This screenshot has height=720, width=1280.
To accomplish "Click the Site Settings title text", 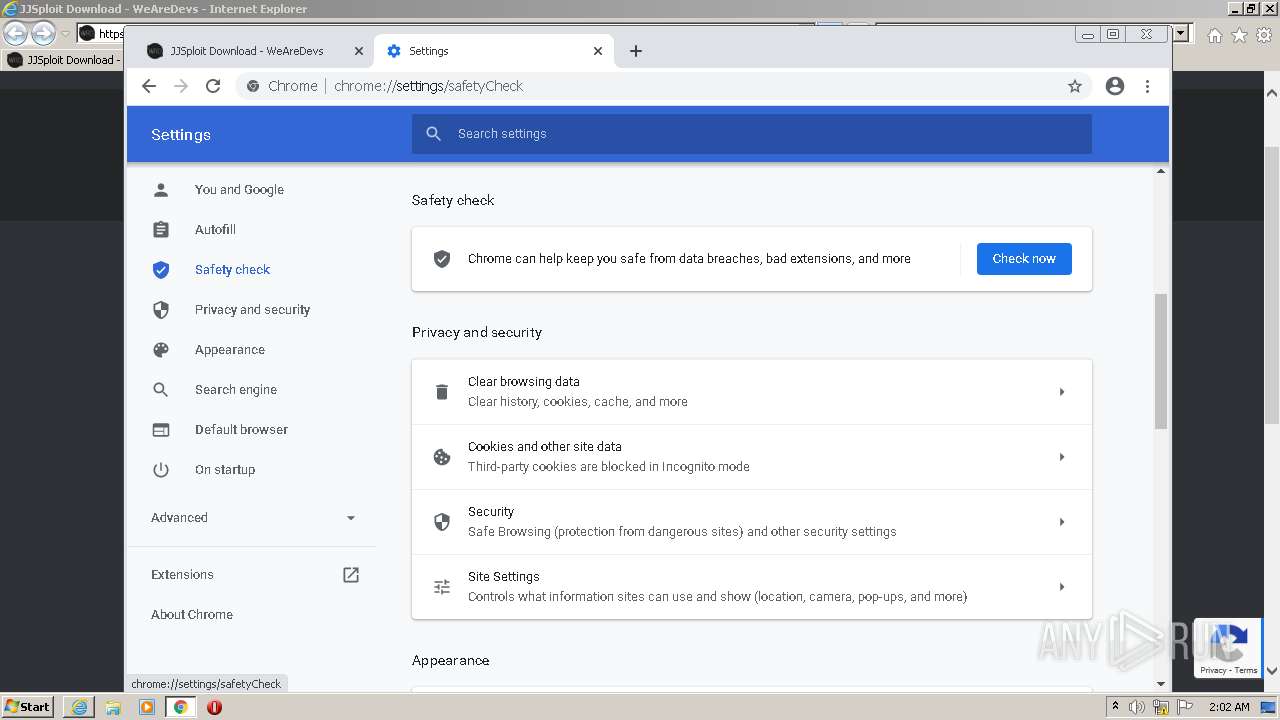I will 504,577.
